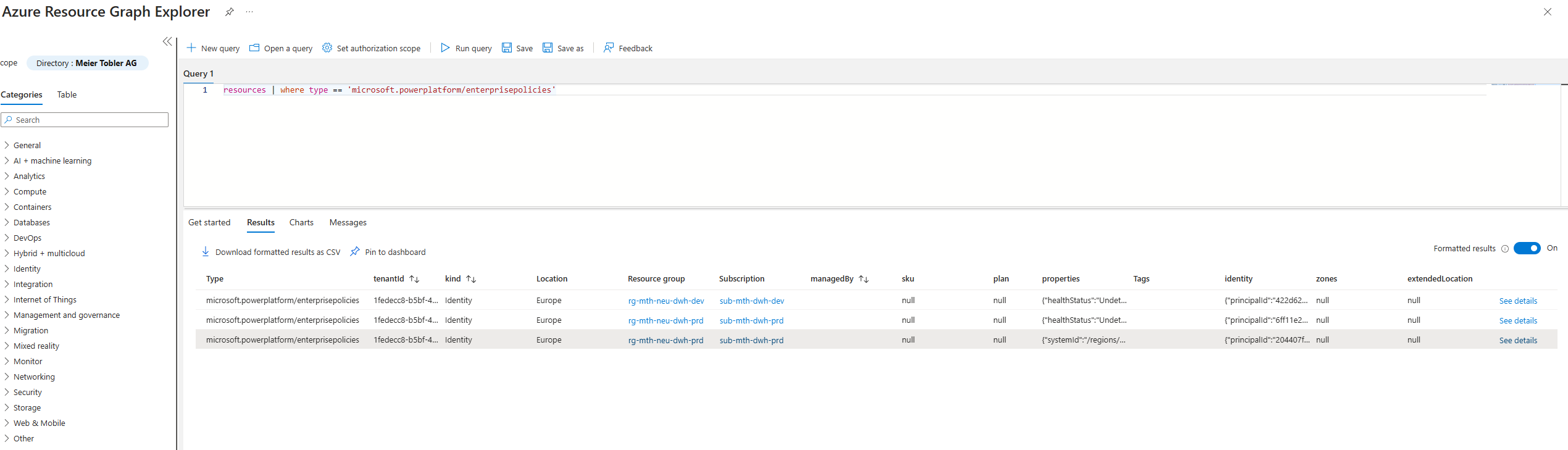This screenshot has height=450, width=1568.
Task: See details for the dwh-dev row
Action: pyautogui.click(x=1518, y=301)
